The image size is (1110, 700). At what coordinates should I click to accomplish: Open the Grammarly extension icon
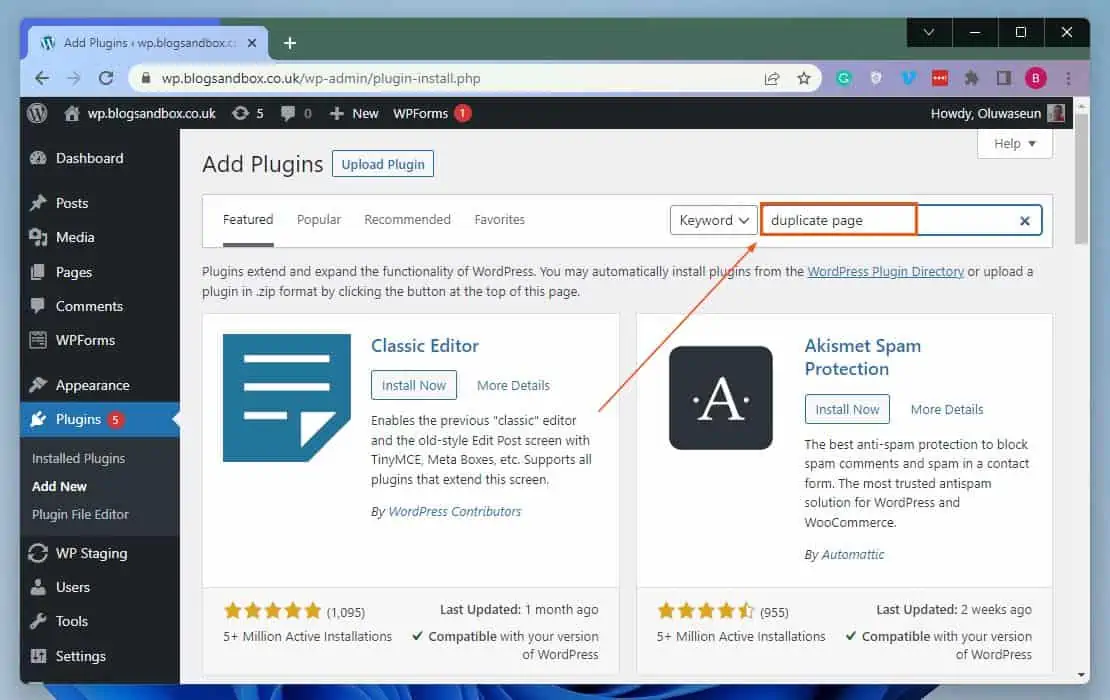pyautogui.click(x=843, y=78)
